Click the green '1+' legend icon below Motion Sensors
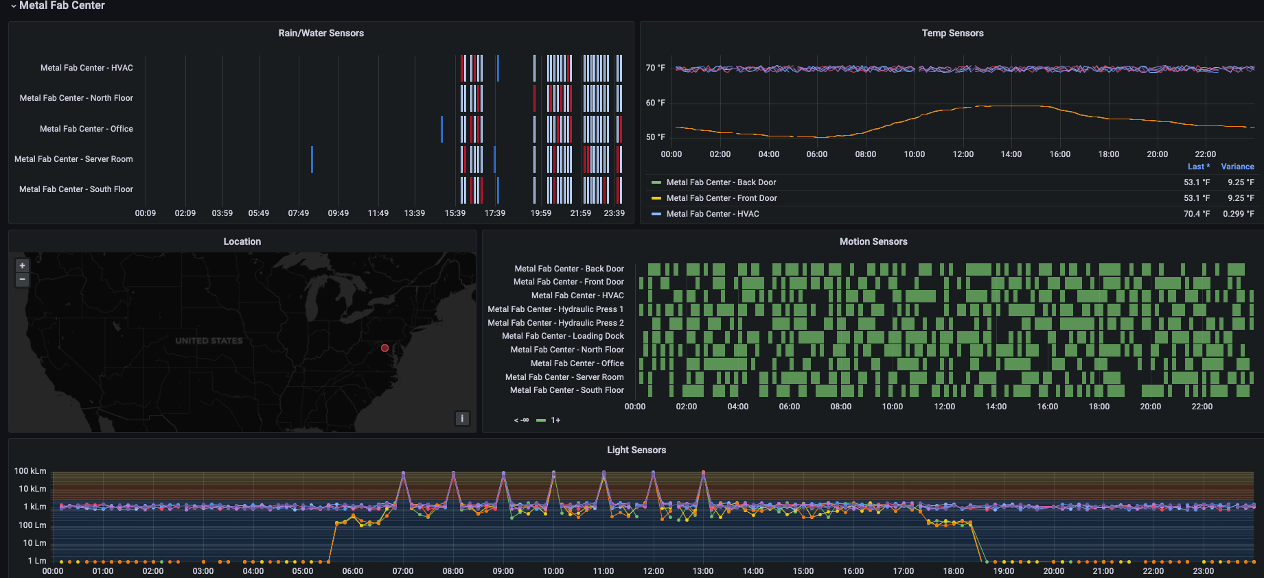The height and width of the screenshot is (578, 1264). (543, 420)
